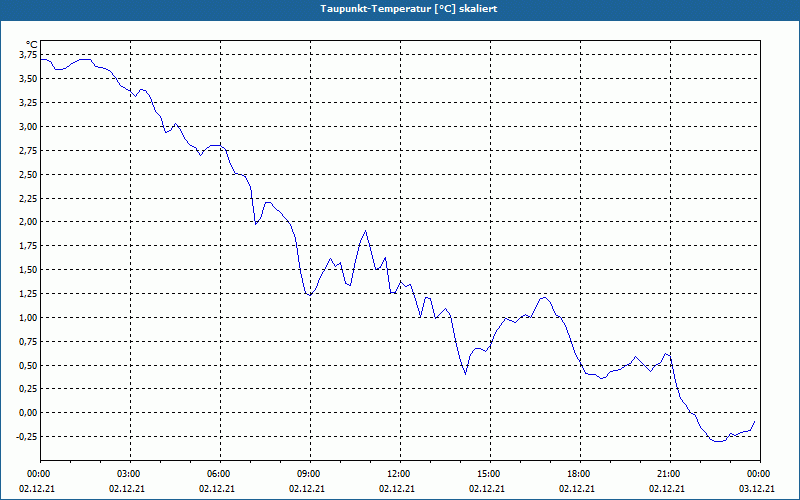Click the -0,25 y-axis label
The width and height of the screenshot is (800, 500).
[x=28, y=437]
